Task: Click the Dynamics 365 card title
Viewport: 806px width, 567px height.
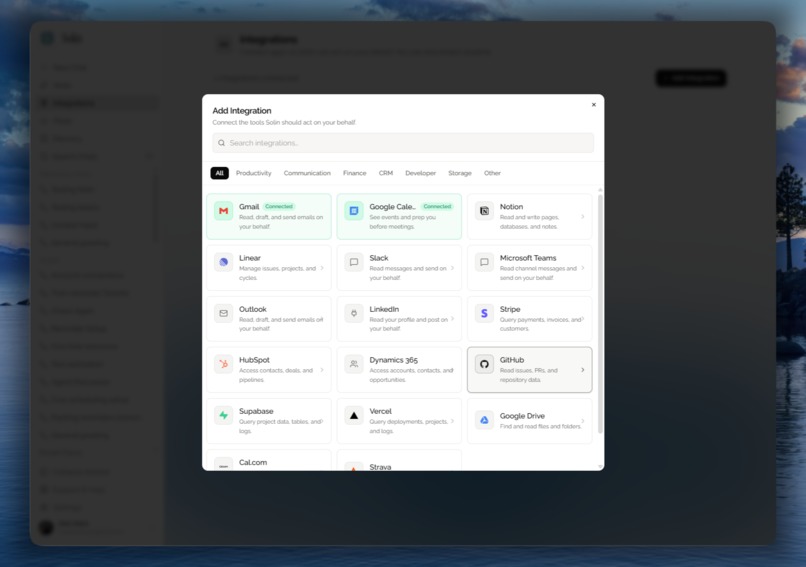Action: (x=393, y=360)
